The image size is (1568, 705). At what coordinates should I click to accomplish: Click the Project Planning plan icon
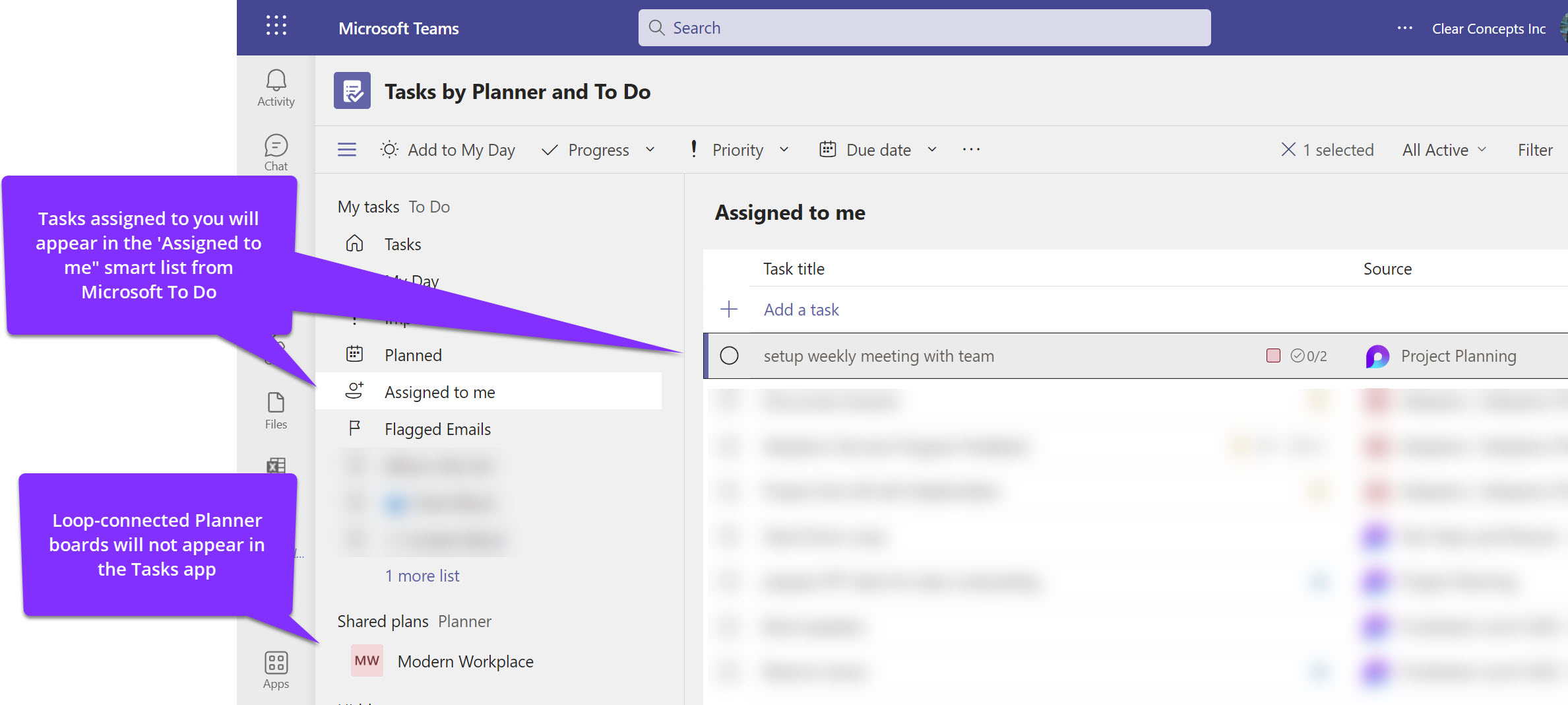(1377, 356)
